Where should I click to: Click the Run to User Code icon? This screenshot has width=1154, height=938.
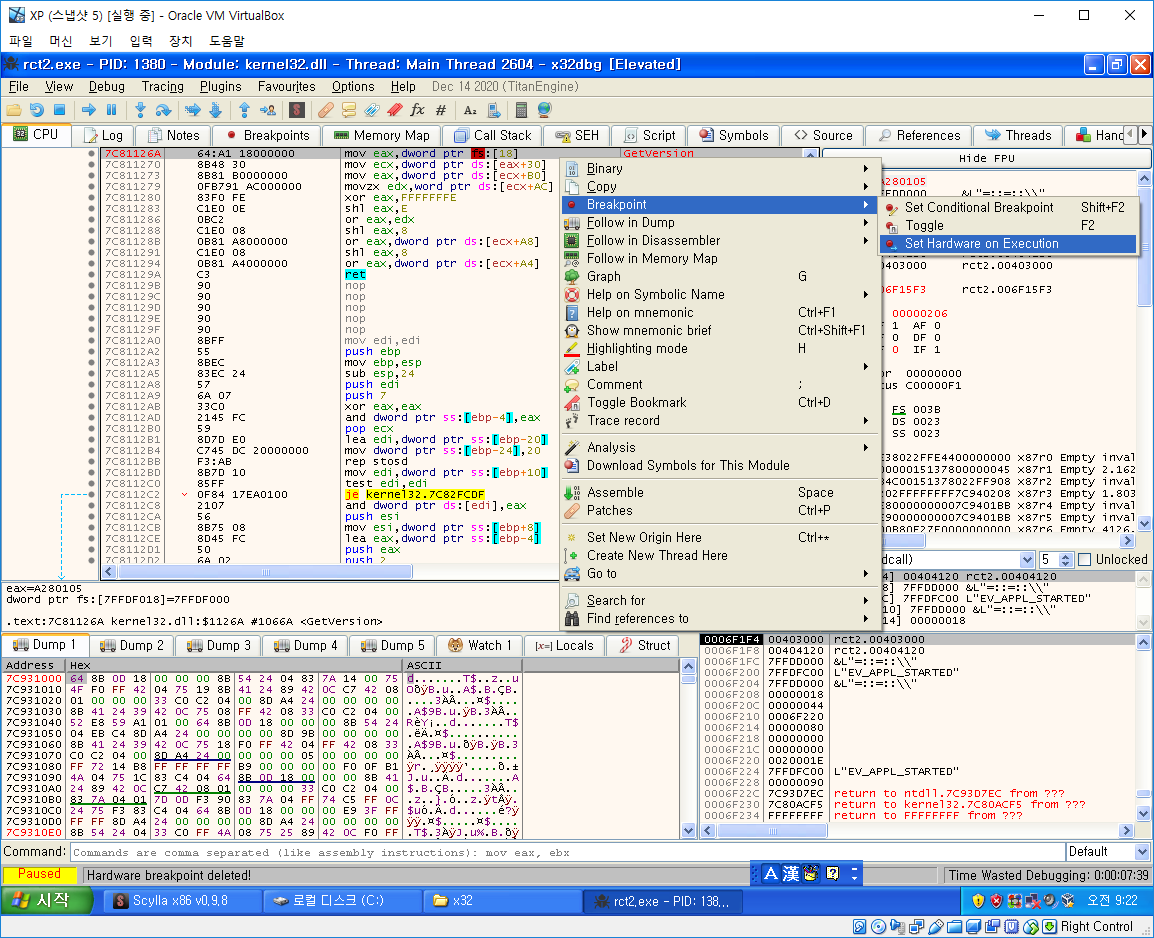click(268, 110)
